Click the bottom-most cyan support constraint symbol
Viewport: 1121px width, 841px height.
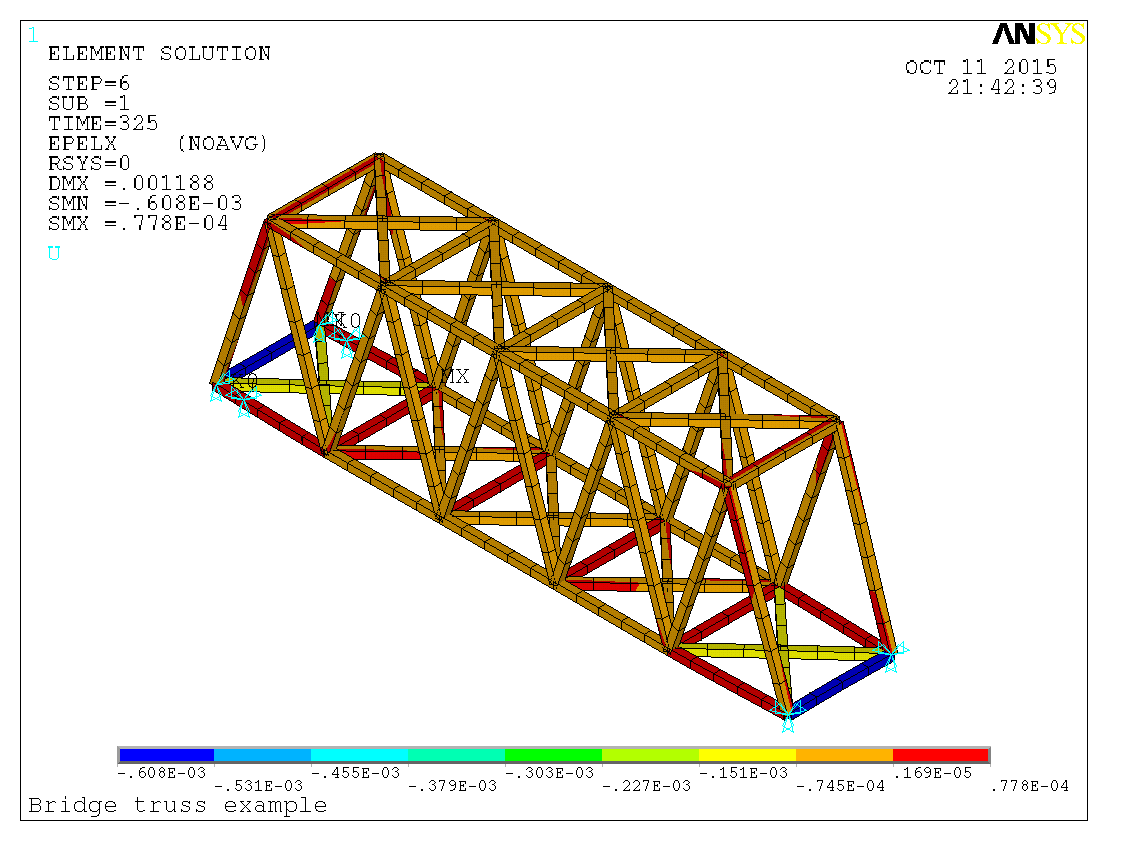coord(788,711)
